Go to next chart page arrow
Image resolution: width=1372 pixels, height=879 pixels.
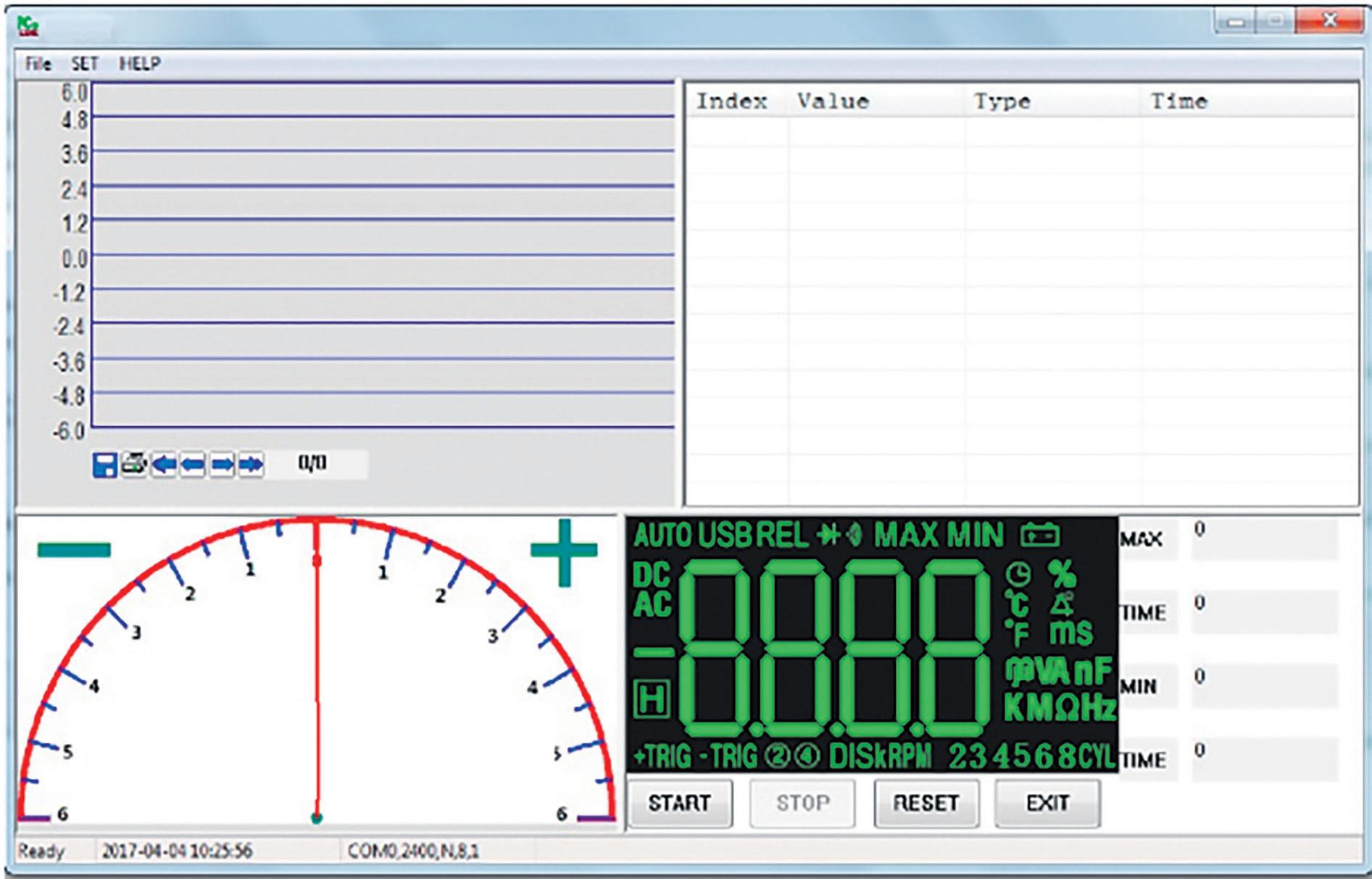tap(222, 464)
